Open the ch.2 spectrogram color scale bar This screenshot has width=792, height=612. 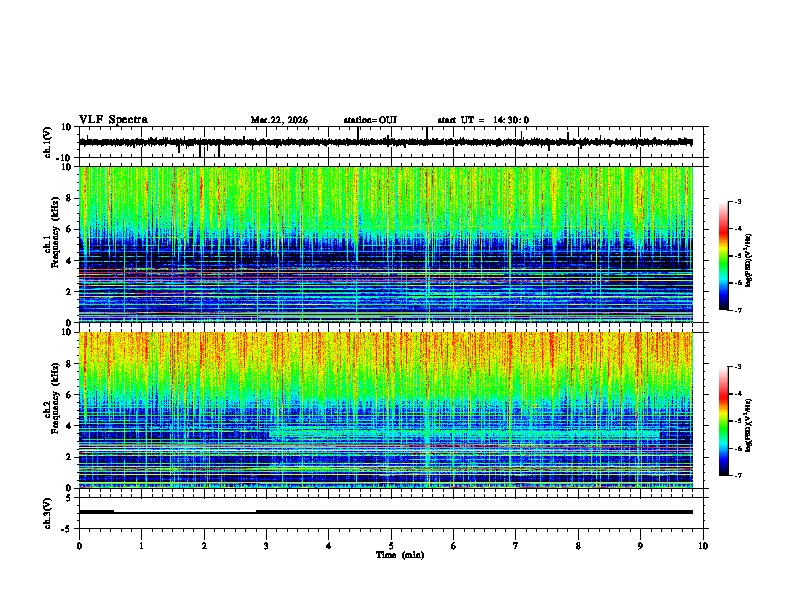(x=723, y=421)
